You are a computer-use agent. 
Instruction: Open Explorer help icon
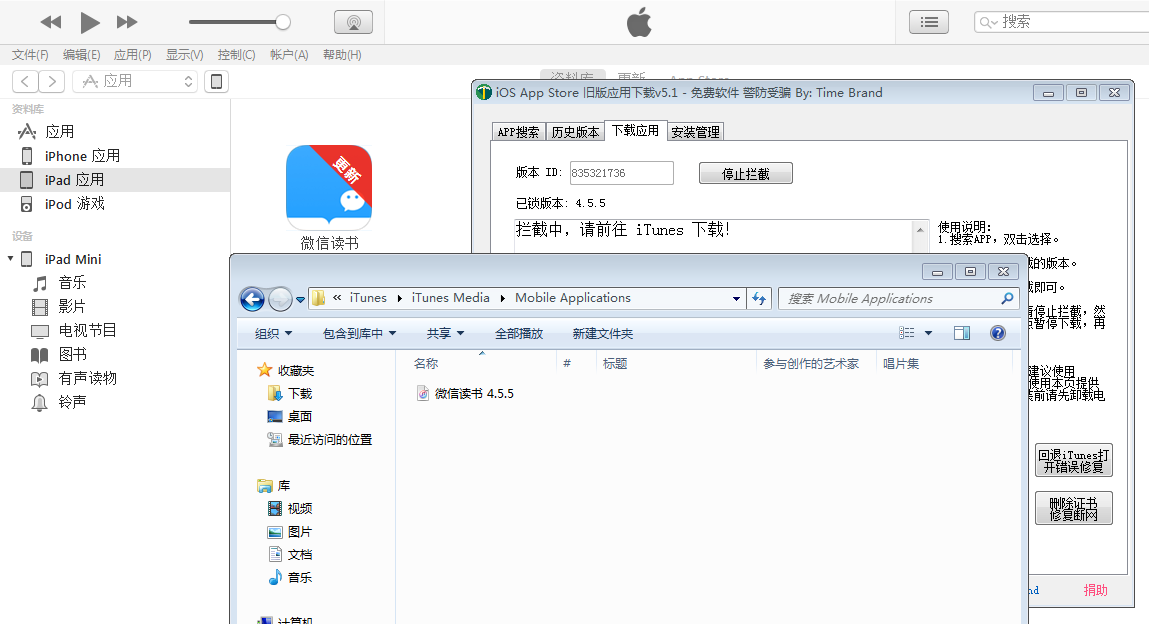tap(997, 333)
